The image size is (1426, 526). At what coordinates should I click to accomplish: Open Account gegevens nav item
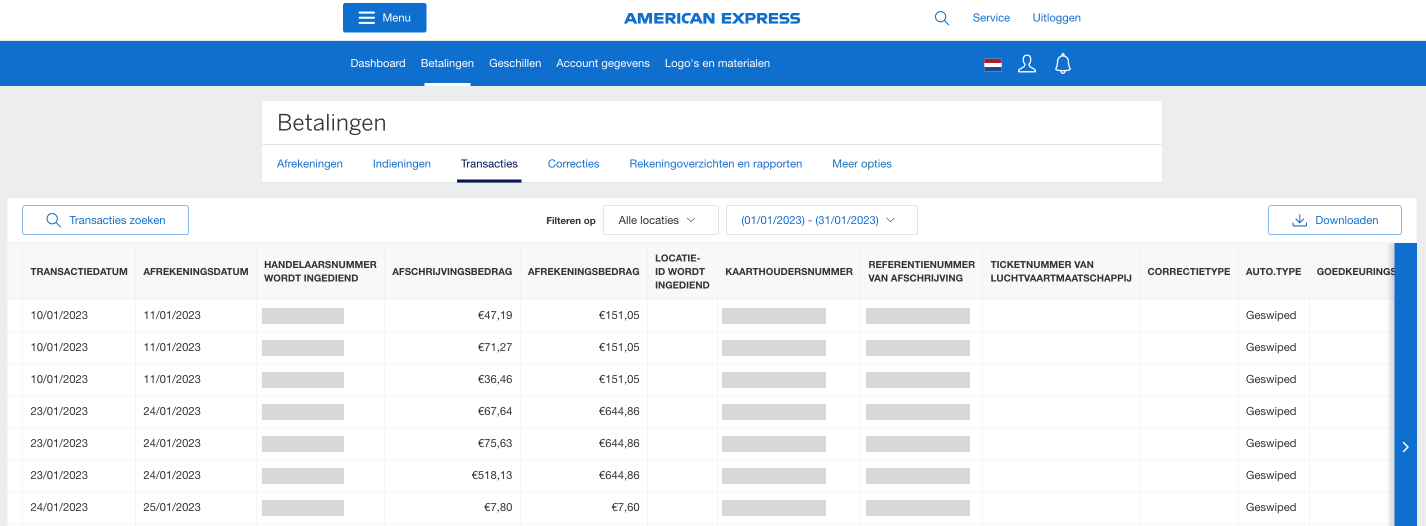(603, 63)
